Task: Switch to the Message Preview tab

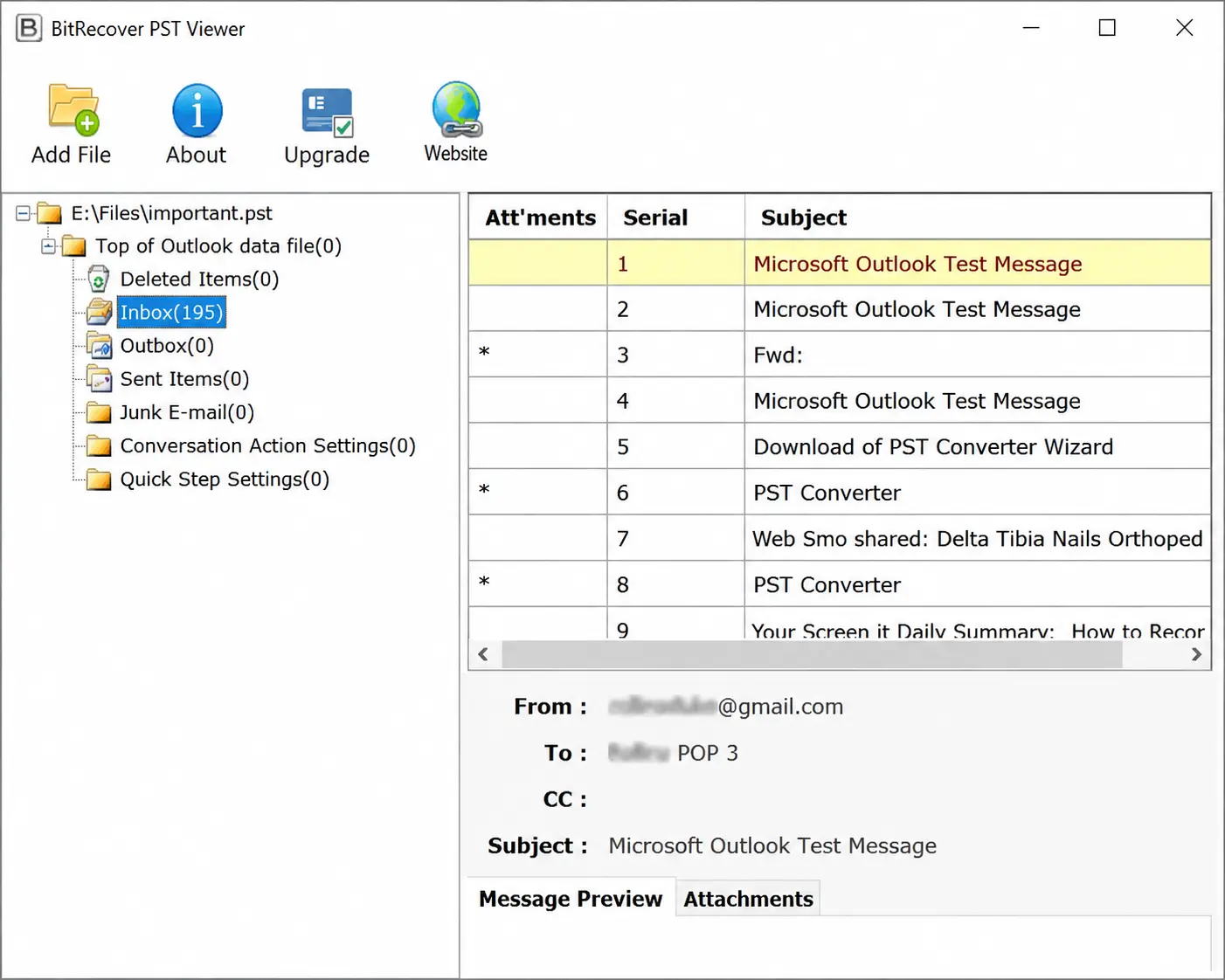Action: [571, 899]
